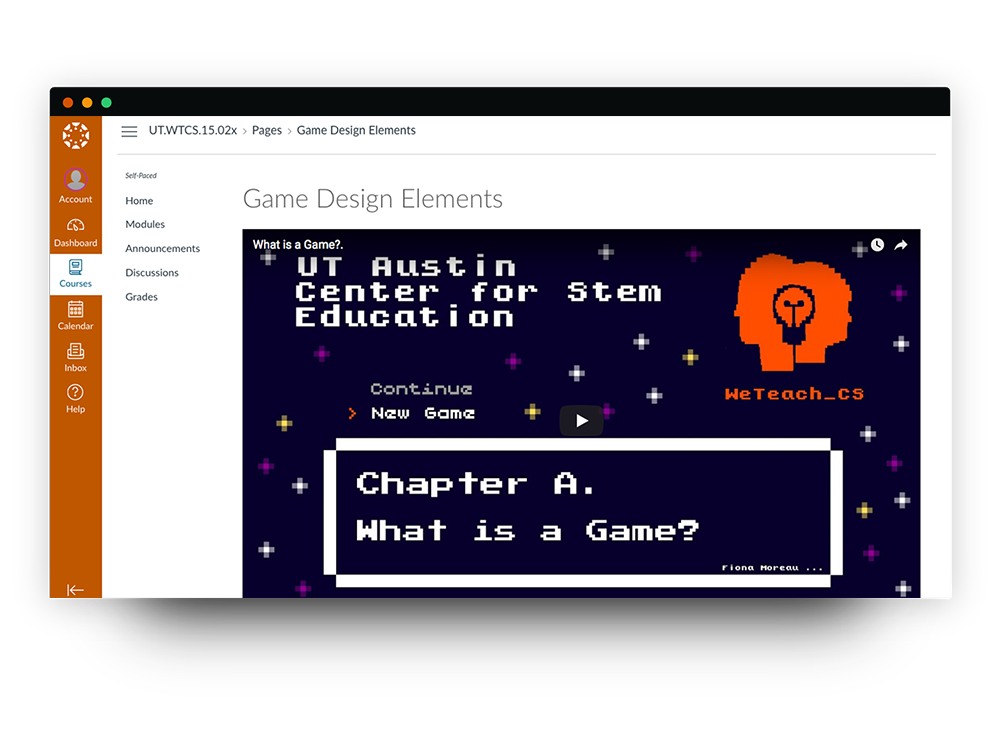Click the video Share arrow icon

click(x=901, y=245)
